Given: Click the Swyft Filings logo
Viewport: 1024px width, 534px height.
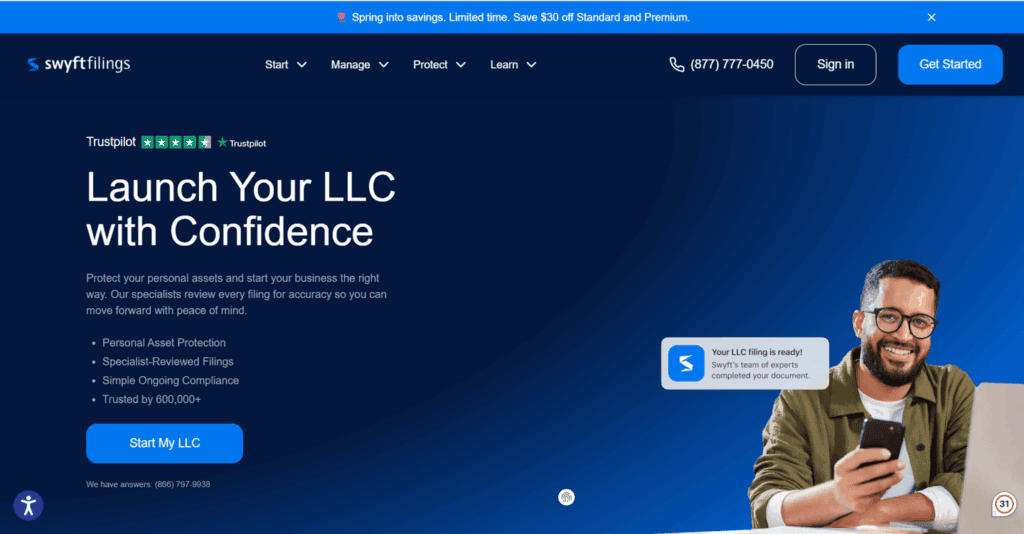Looking at the screenshot, I should click(x=79, y=64).
